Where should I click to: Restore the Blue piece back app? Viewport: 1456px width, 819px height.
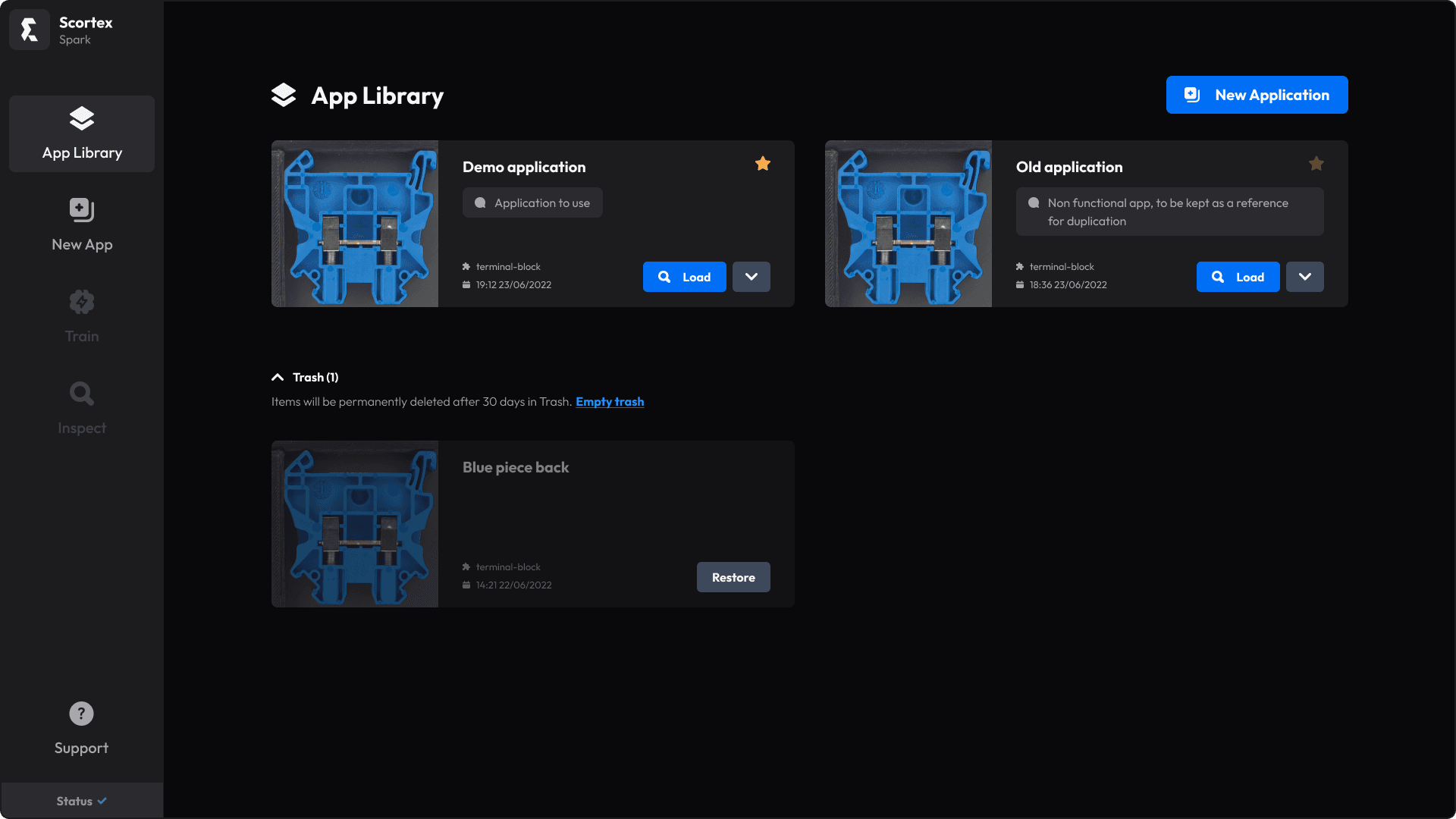[x=733, y=577]
